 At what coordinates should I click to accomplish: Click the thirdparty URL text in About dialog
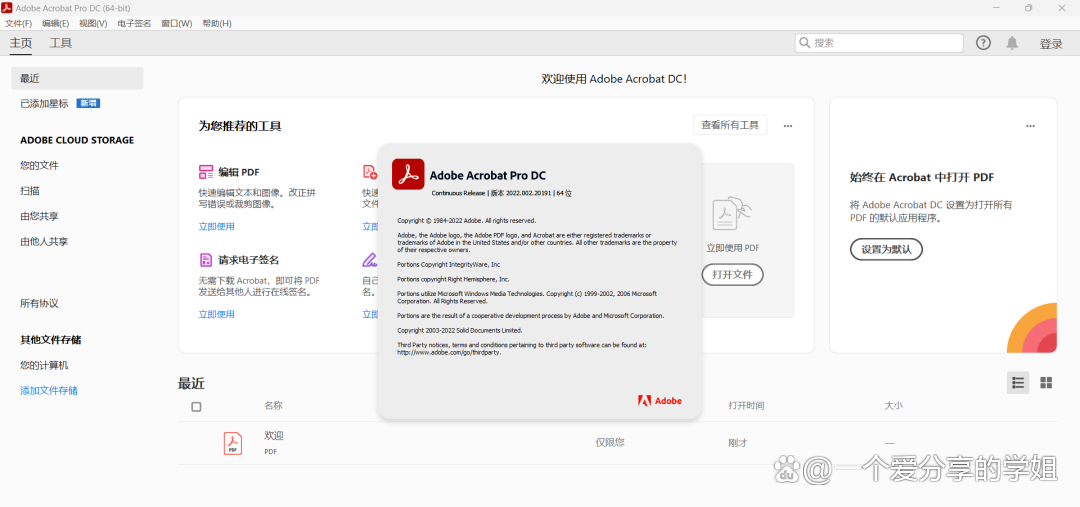tap(449, 352)
